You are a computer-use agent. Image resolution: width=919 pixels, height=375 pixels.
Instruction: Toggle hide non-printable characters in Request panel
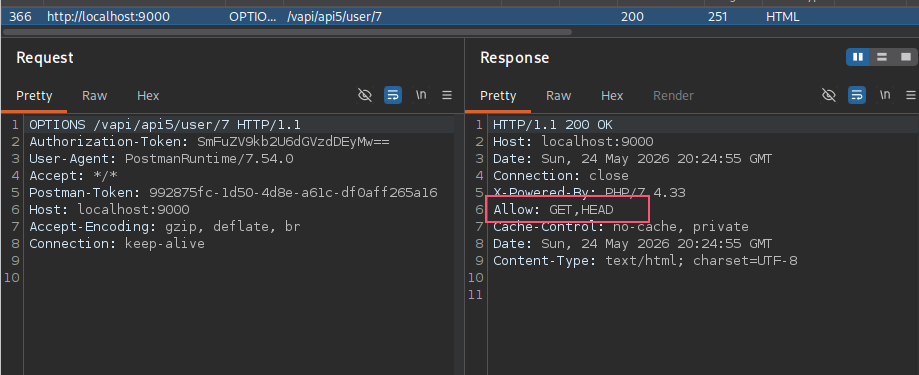tap(365, 95)
